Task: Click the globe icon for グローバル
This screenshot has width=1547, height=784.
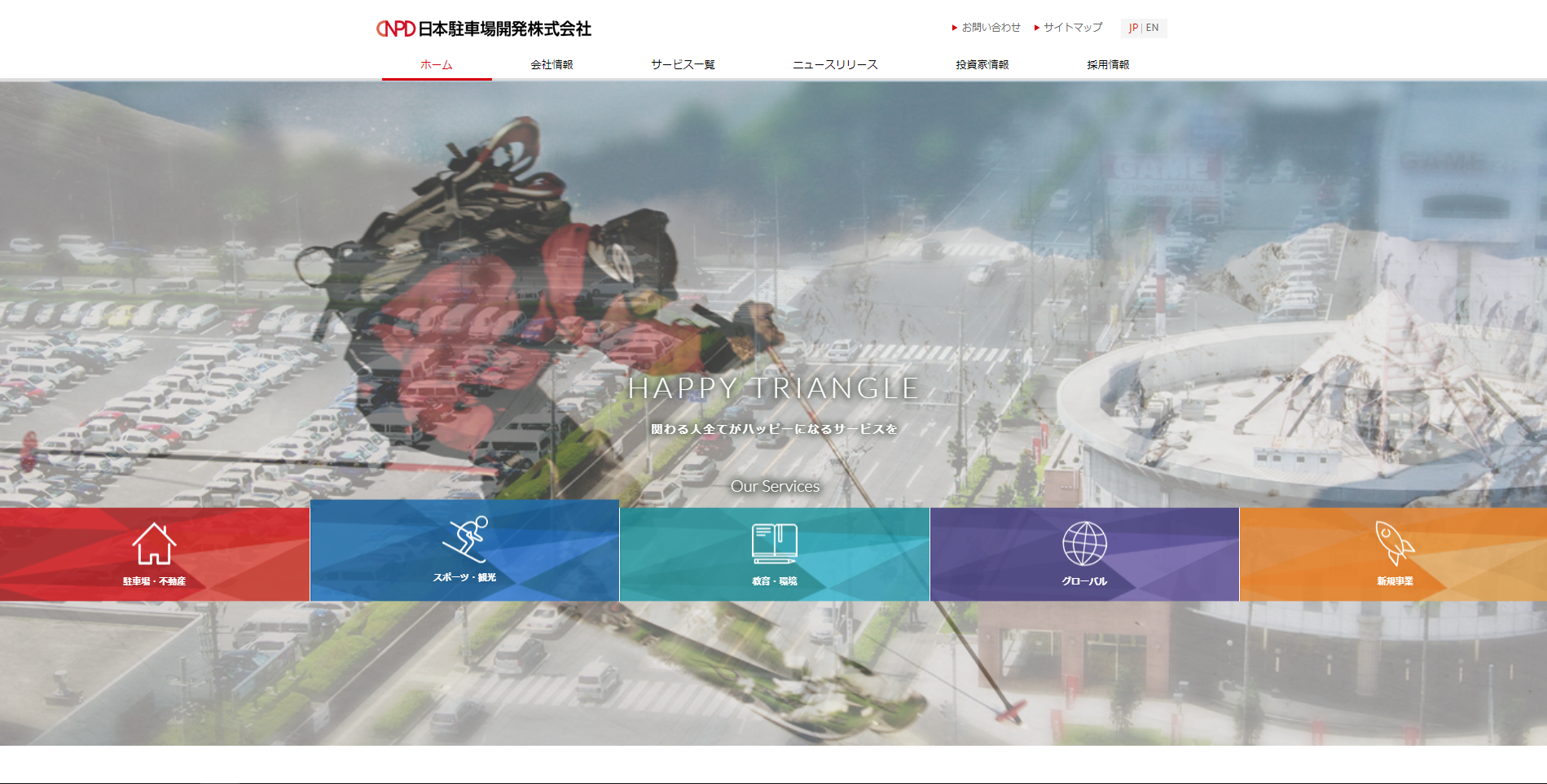Action: pos(1084,544)
